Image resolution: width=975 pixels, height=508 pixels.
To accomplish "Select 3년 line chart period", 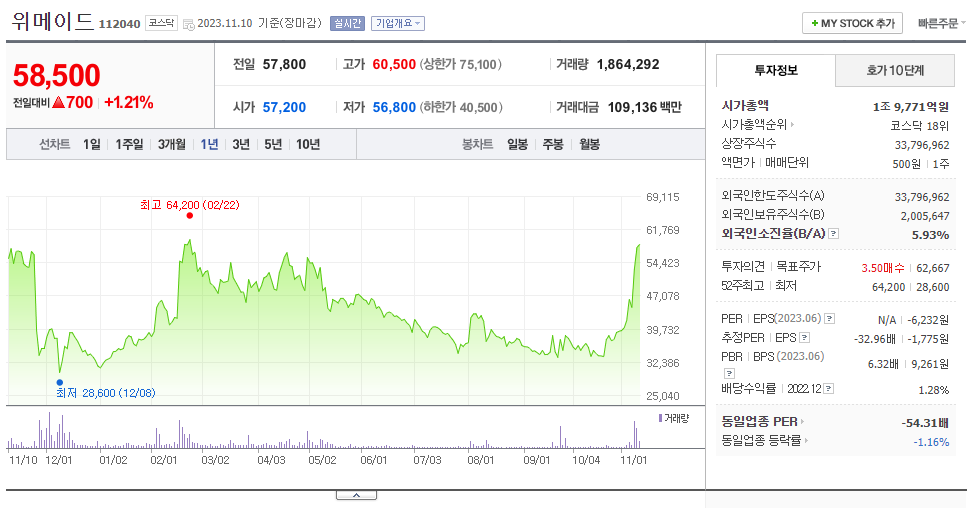I will click(x=241, y=144).
